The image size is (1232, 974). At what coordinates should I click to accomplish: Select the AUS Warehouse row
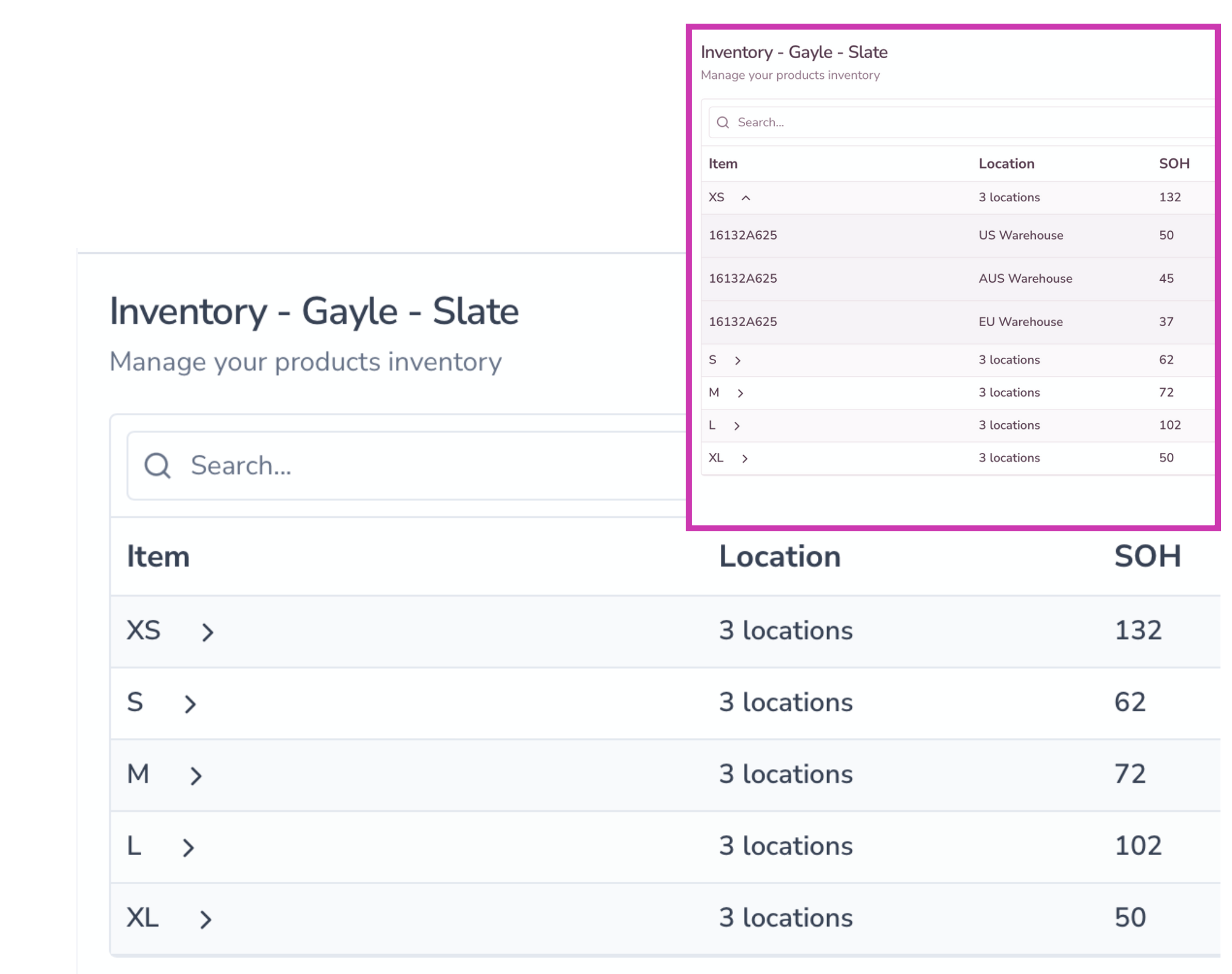coord(1025,278)
